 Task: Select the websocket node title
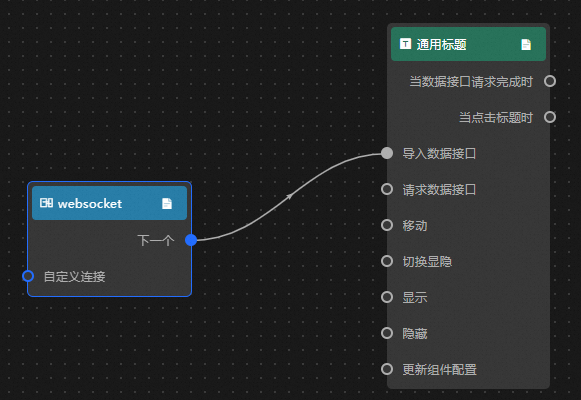(x=90, y=203)
